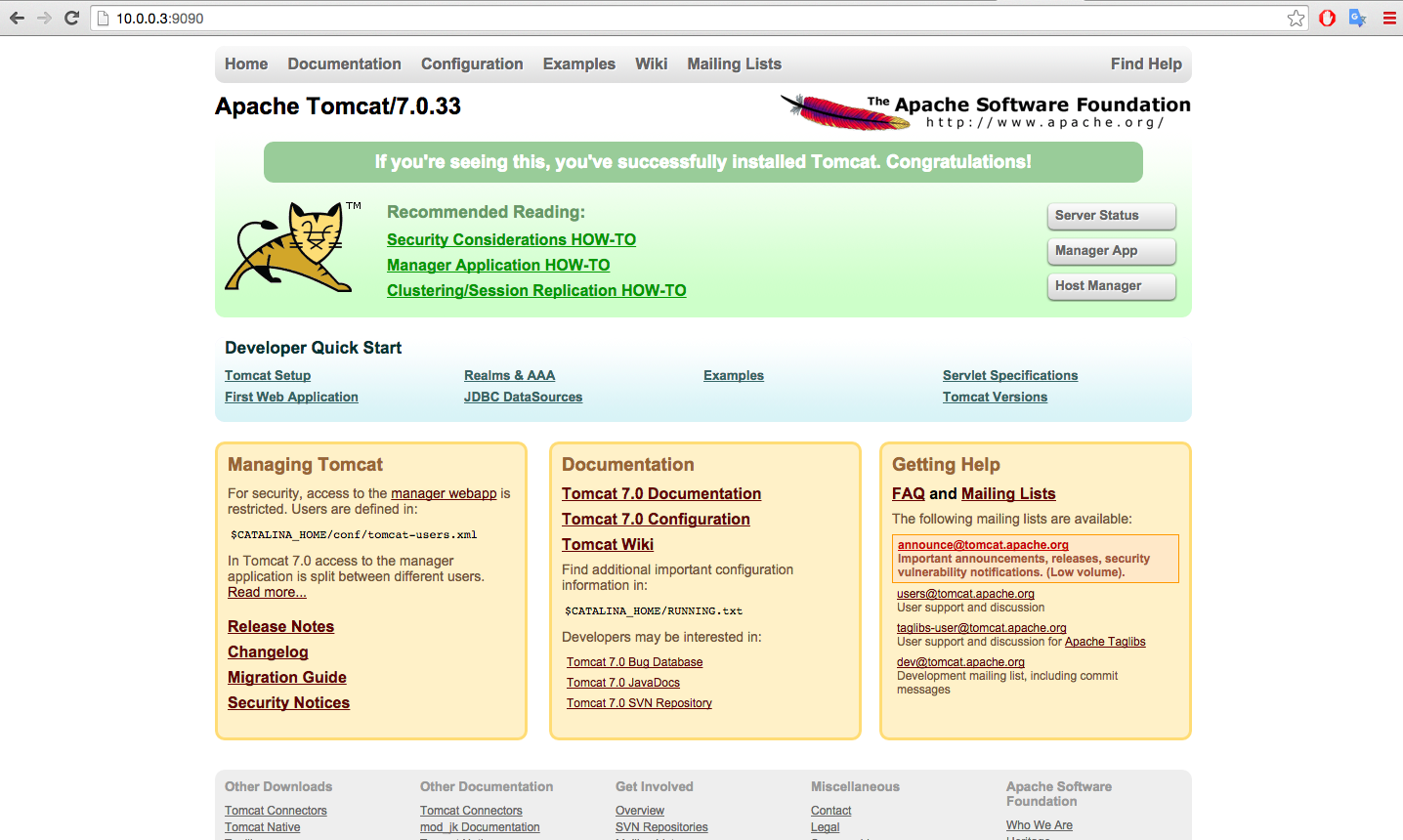Screen dimensions: 1403x840
Task: Click the Apache feather logo
Action: pyautogui.click(x=844, y=111)
